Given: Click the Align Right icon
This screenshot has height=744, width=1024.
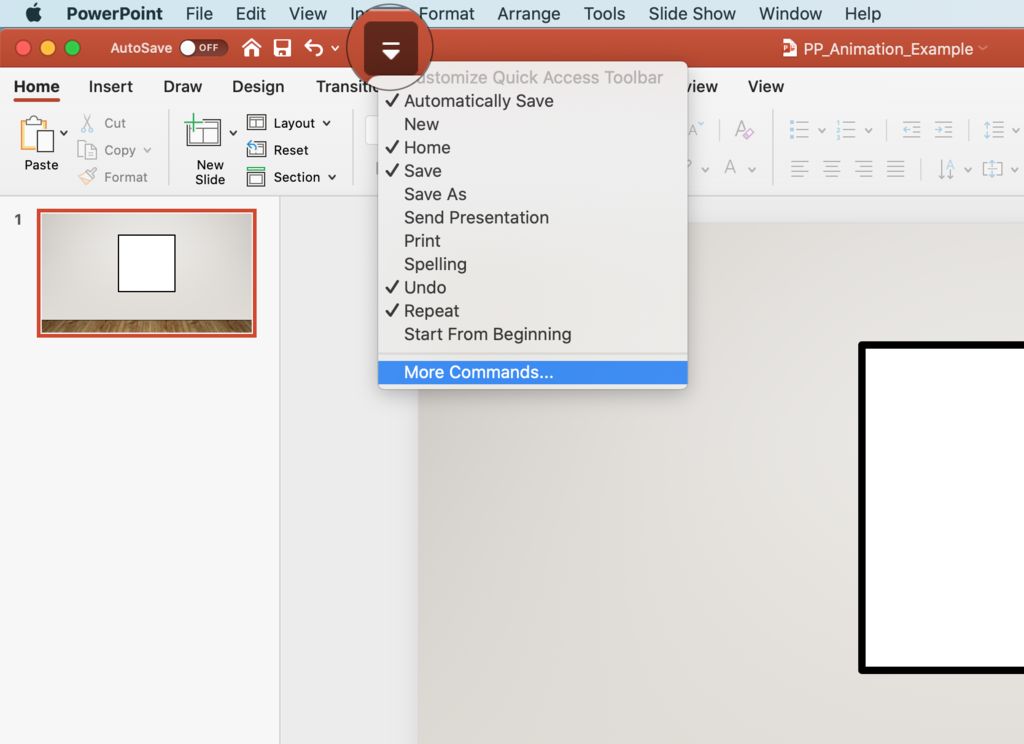Looking at the screenshot, I should pyautogui.click(x=863, y=169).
